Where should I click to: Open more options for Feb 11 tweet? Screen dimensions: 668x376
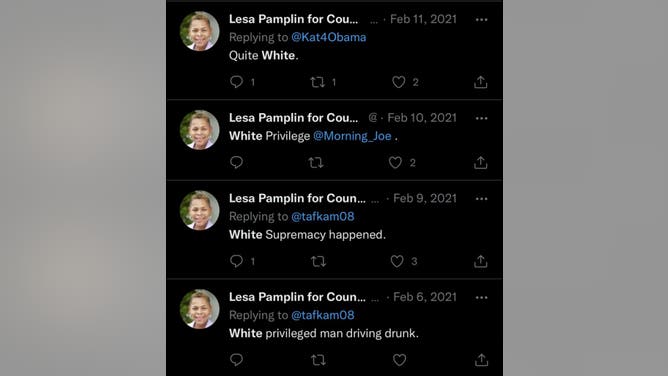point(481,20)
